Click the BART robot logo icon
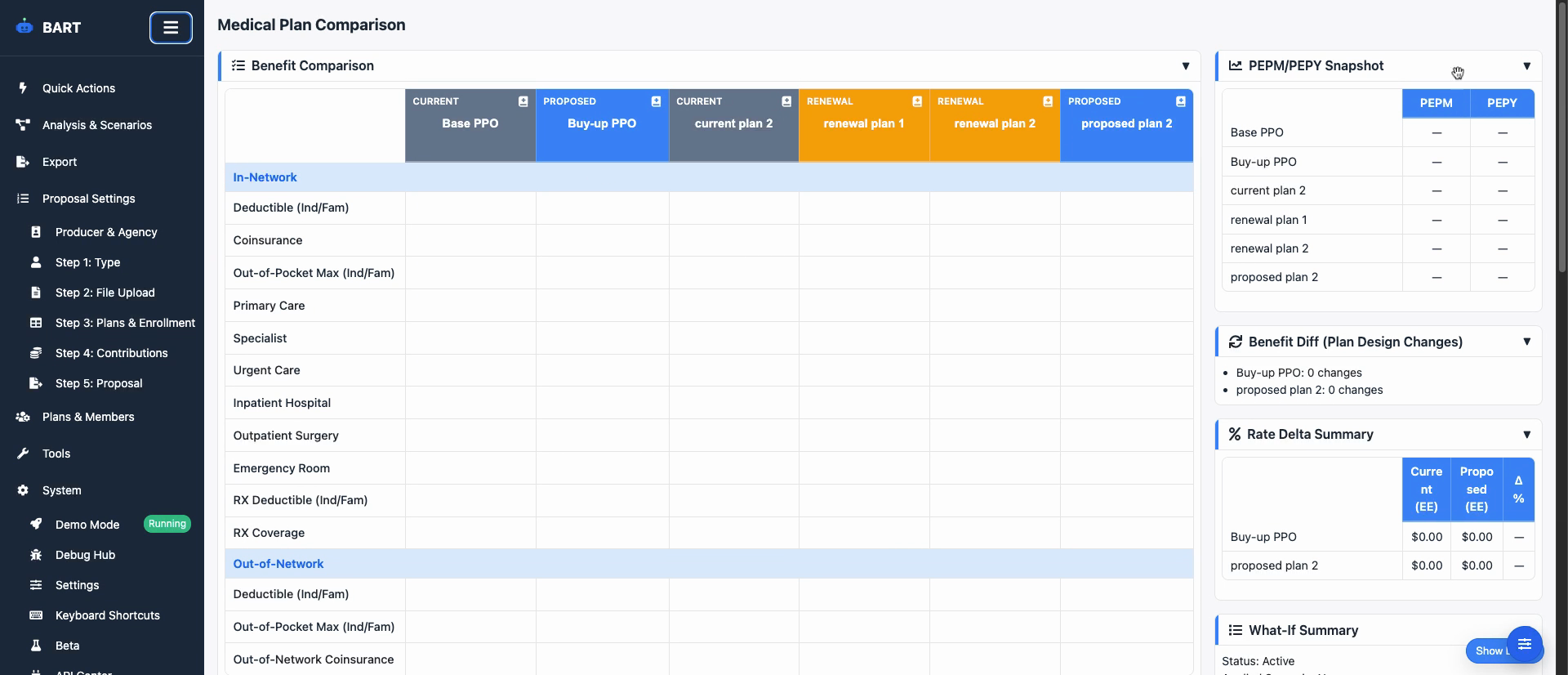Image resolution: width=1568 pixels, height=675 pixels. tap(24, 27)
